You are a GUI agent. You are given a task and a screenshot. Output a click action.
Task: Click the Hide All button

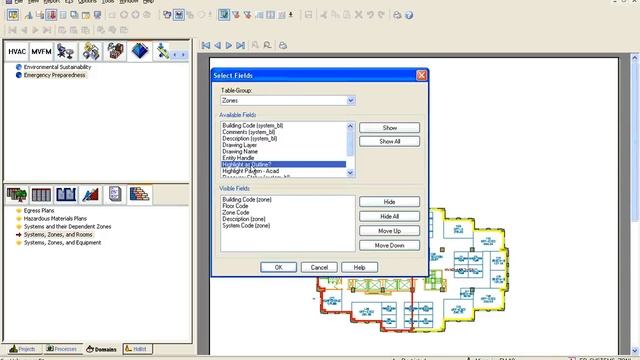coord(389,216)
